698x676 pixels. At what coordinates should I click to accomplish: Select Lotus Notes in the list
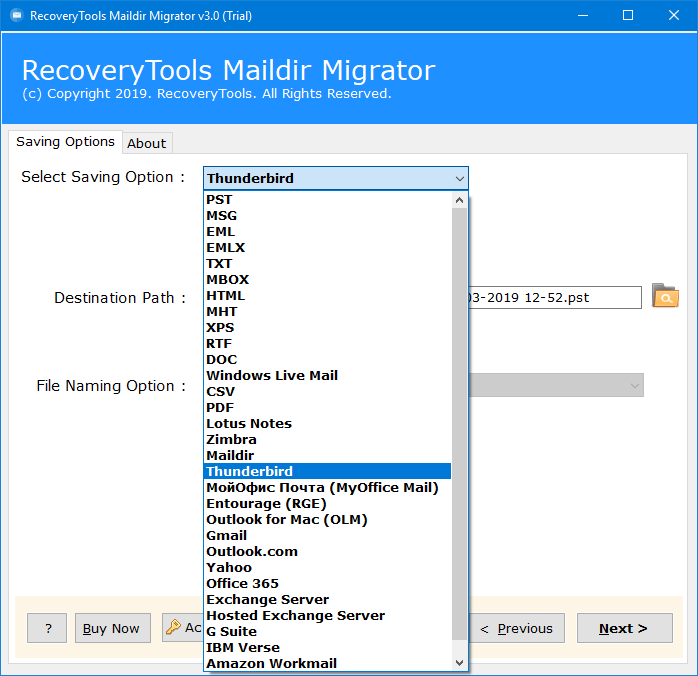pos(327,424)
